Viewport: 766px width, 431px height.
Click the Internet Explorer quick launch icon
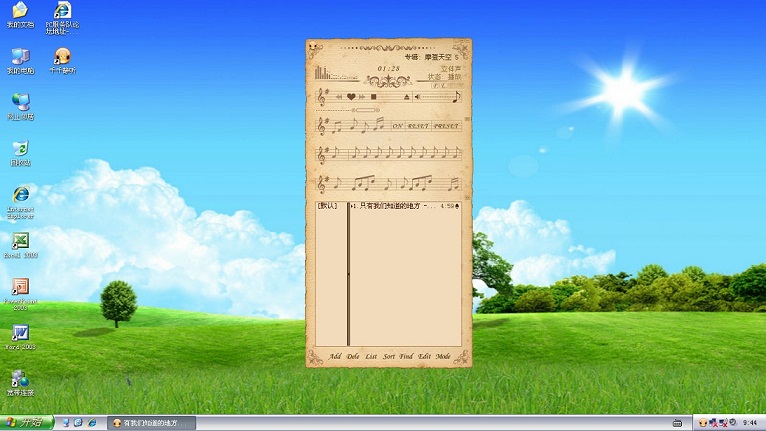(92, 423)
